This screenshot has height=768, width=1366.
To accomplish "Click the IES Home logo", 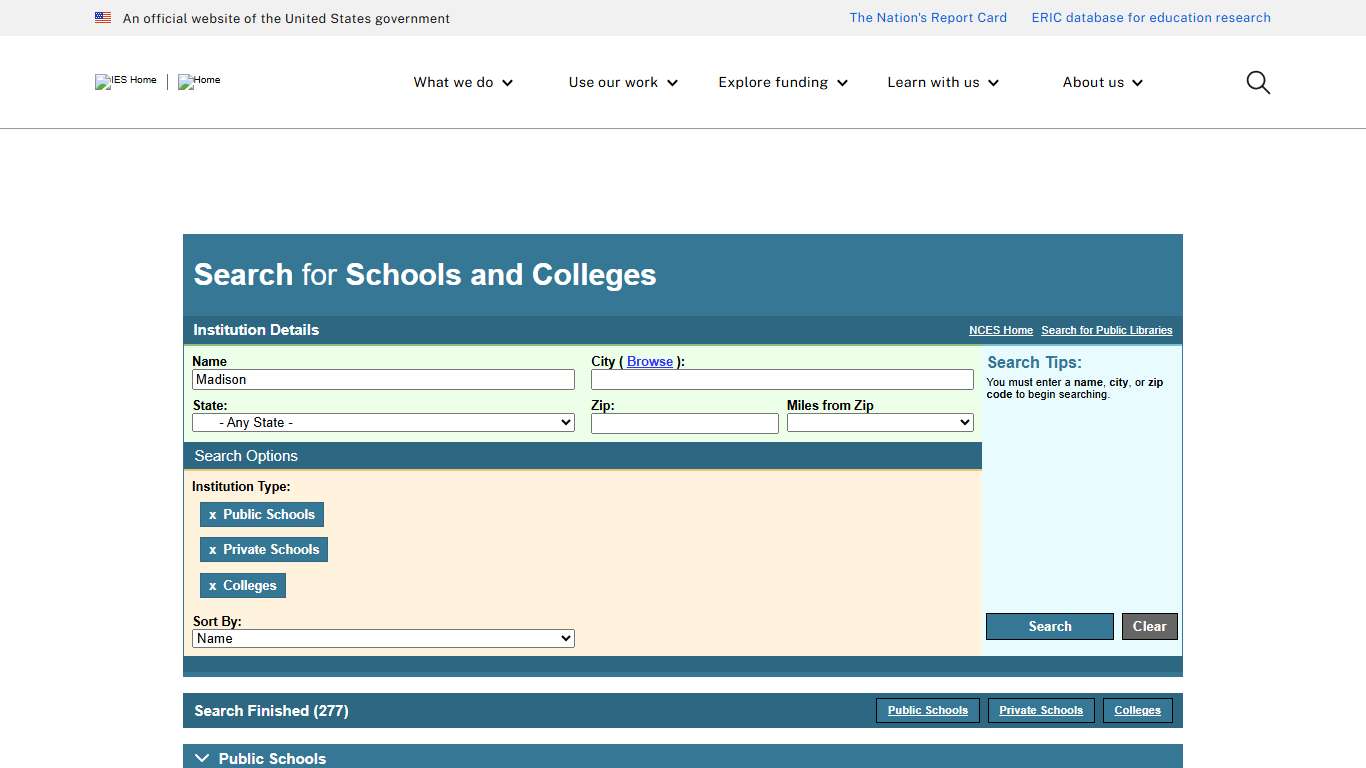I will [x=125, y=82].
